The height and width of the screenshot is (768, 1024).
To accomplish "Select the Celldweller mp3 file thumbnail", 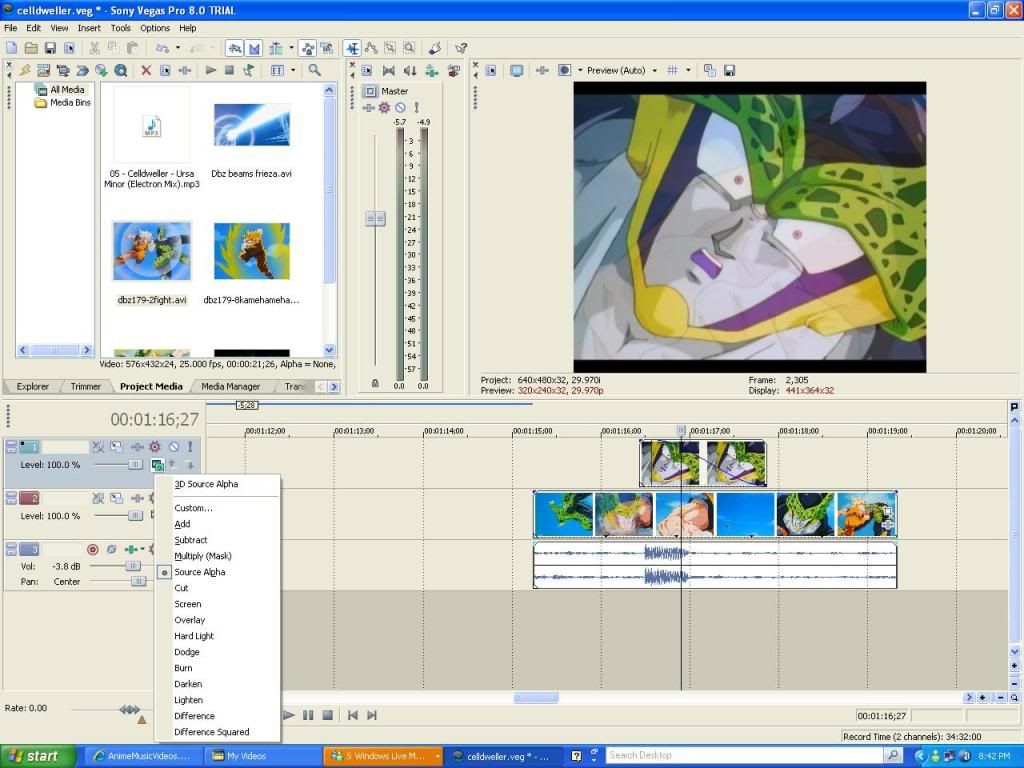I will pyautogui.click(x=152, y=125).
